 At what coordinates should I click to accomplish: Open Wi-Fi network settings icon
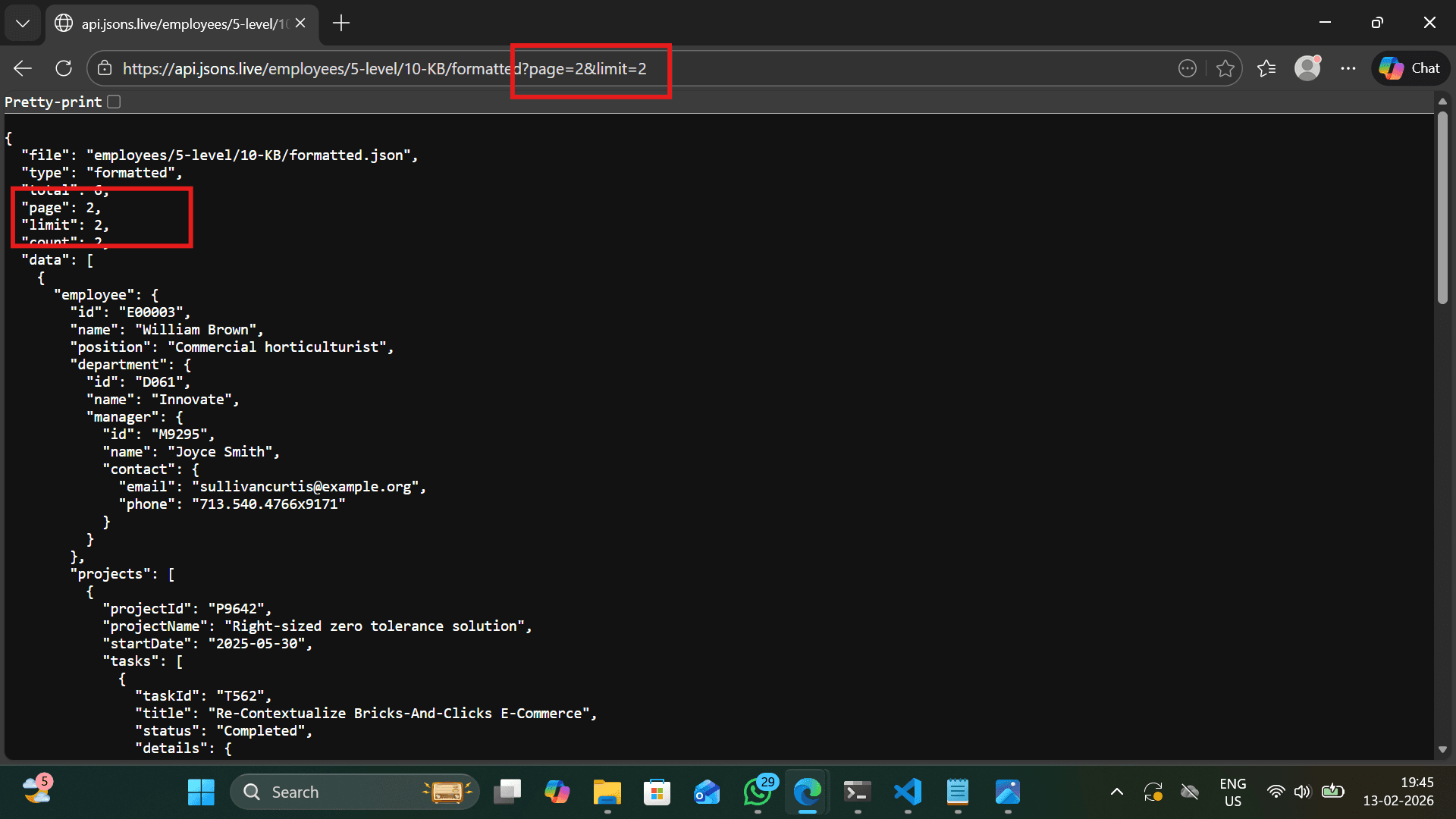[x=1276, y=792]
